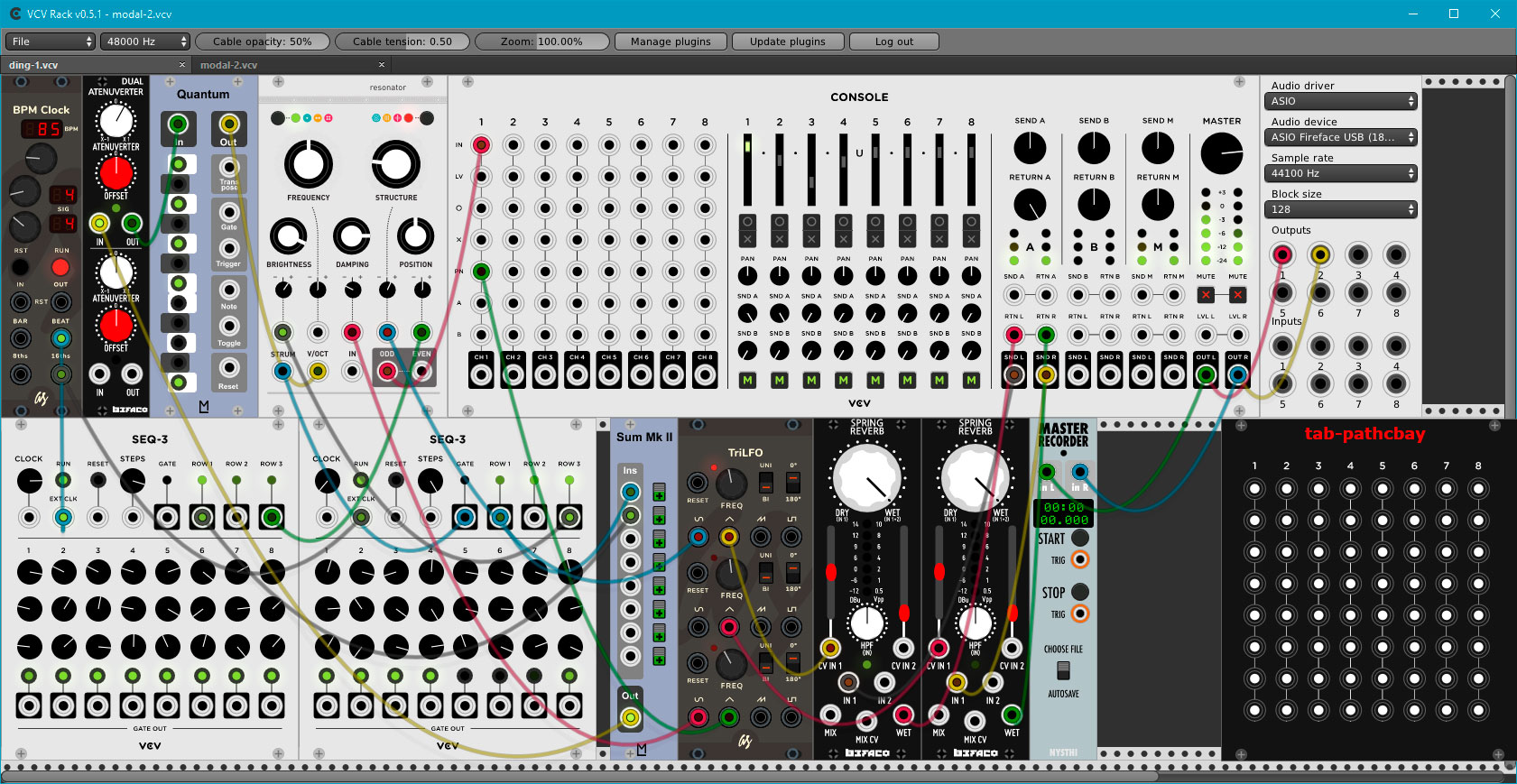1517x784 pixels.
Task: Close the ding-1.vcv tab
Action: tap(182, 65)
